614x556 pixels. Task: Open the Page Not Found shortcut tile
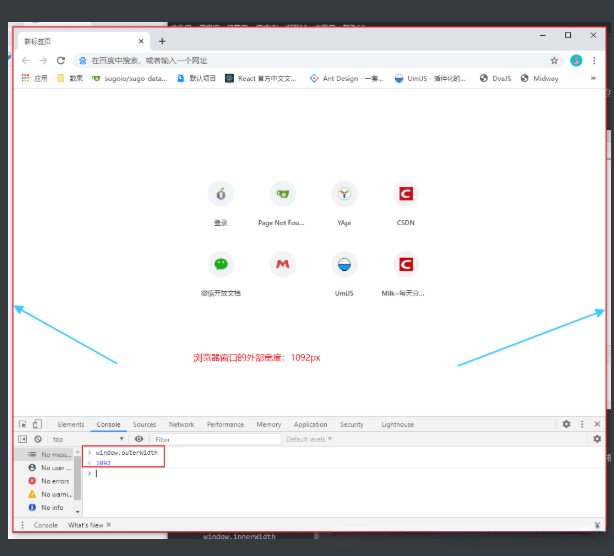282,203
